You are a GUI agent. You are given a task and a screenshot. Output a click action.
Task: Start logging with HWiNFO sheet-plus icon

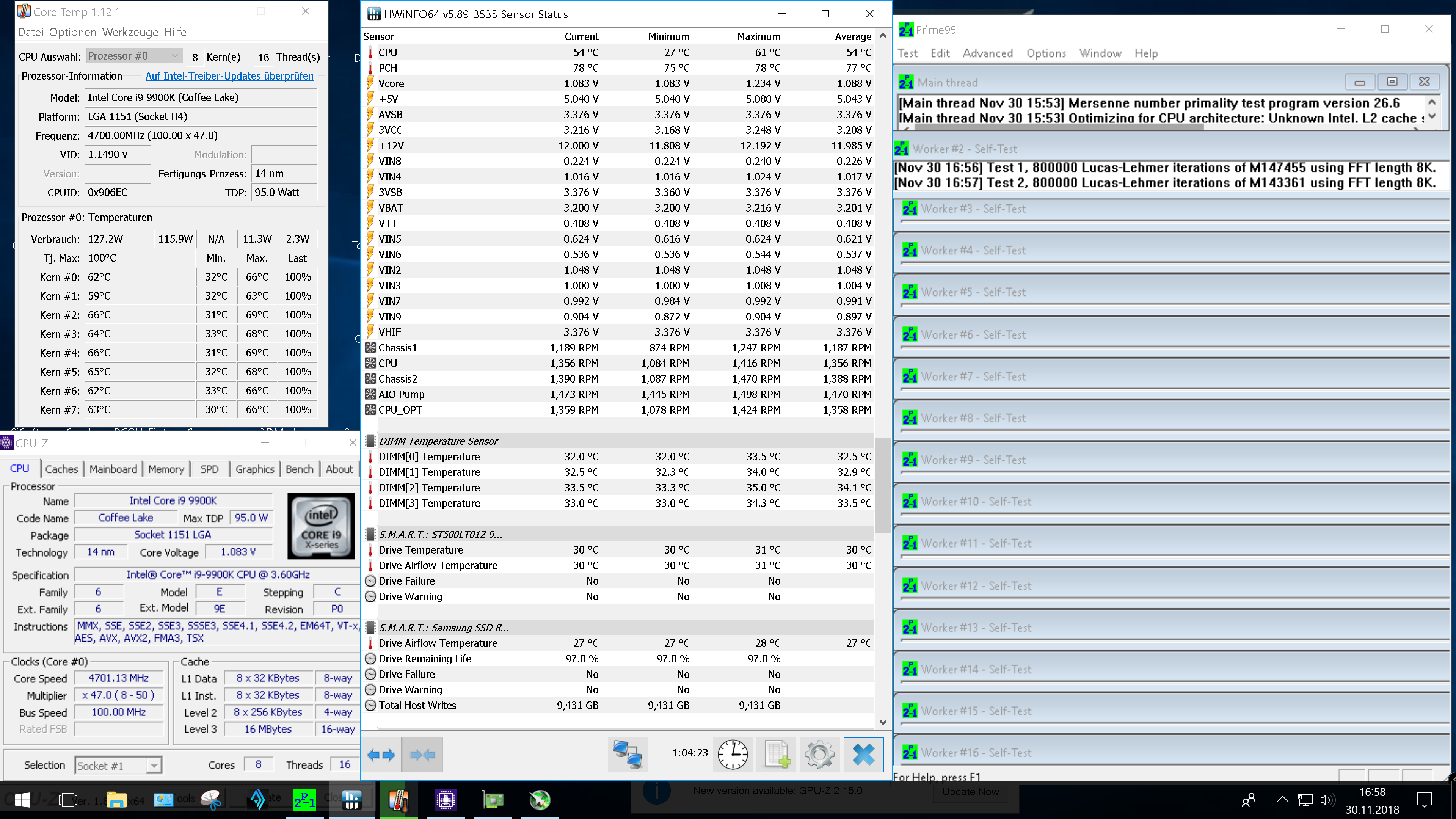[x=777, y=755]
